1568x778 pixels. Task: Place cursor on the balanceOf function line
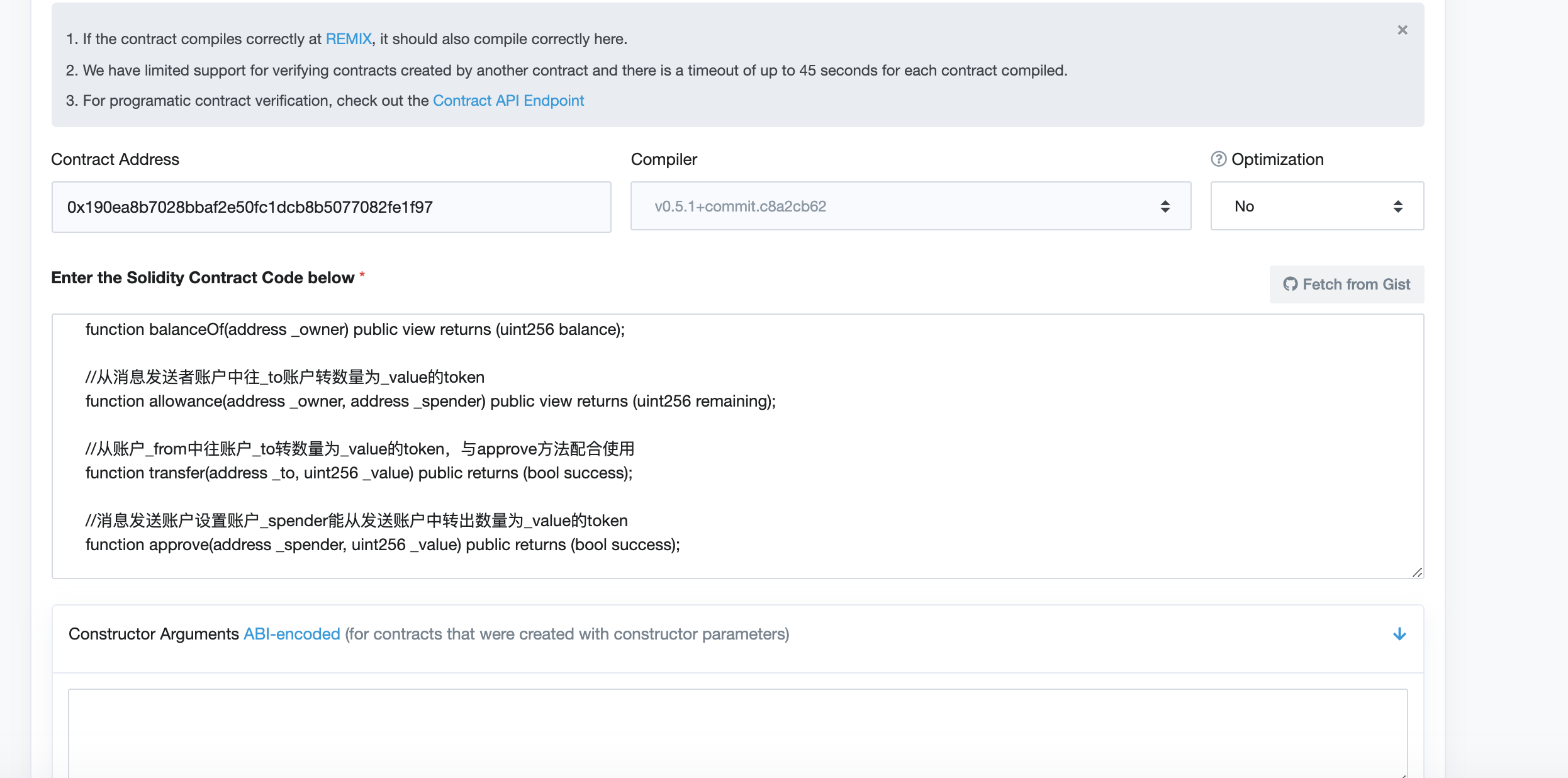tap(355, 330)
